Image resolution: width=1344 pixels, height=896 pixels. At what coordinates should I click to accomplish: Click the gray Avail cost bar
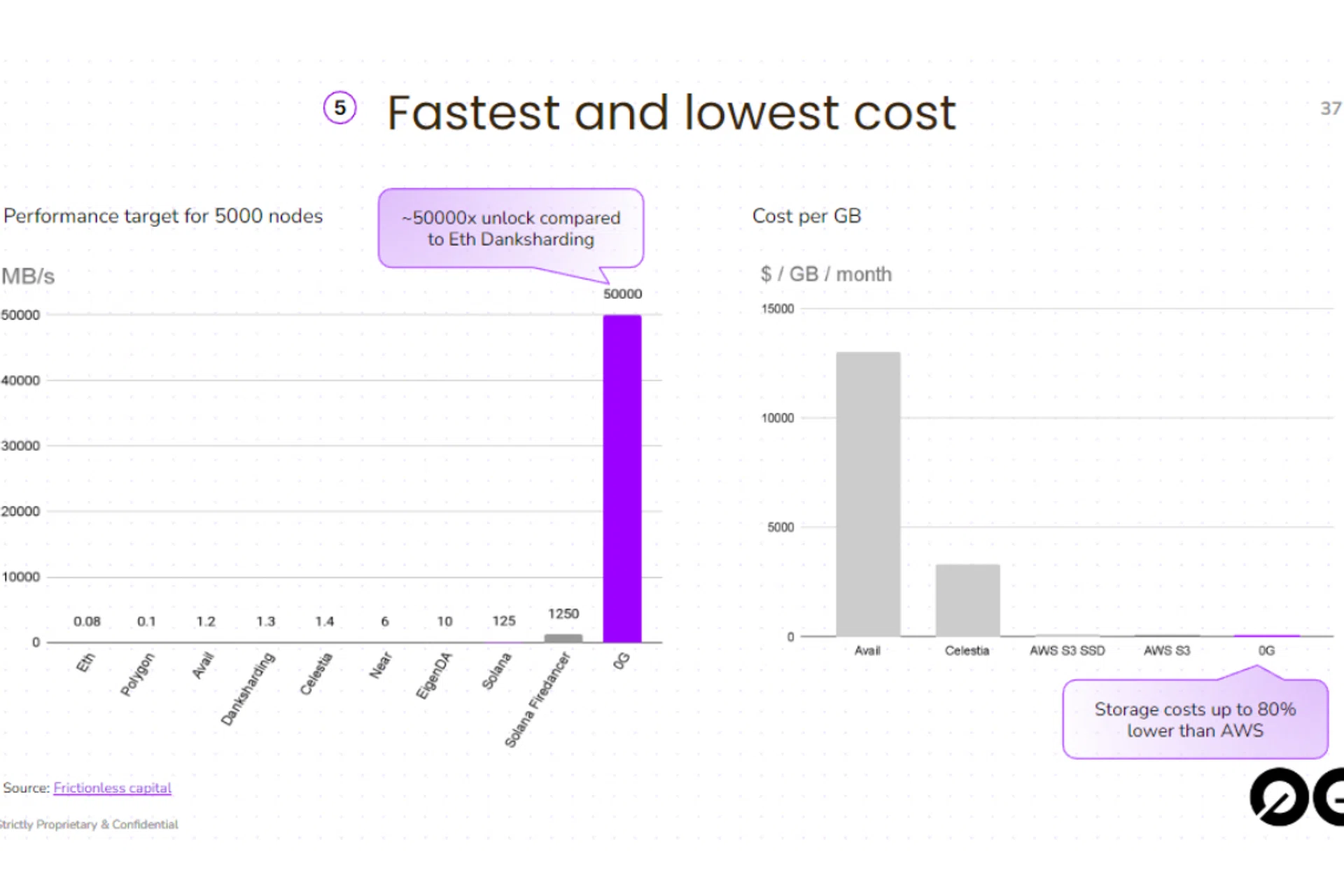(x=868, y=493)
